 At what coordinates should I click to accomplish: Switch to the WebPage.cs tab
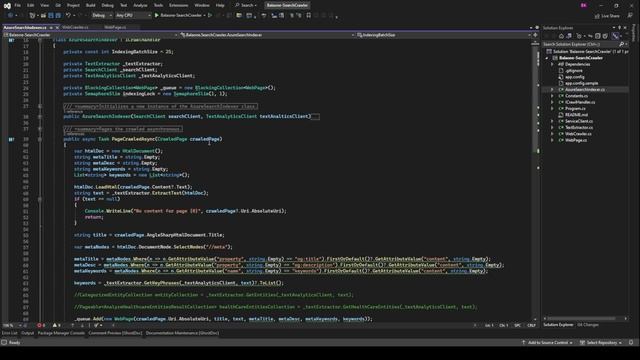(x=115, y=27)
